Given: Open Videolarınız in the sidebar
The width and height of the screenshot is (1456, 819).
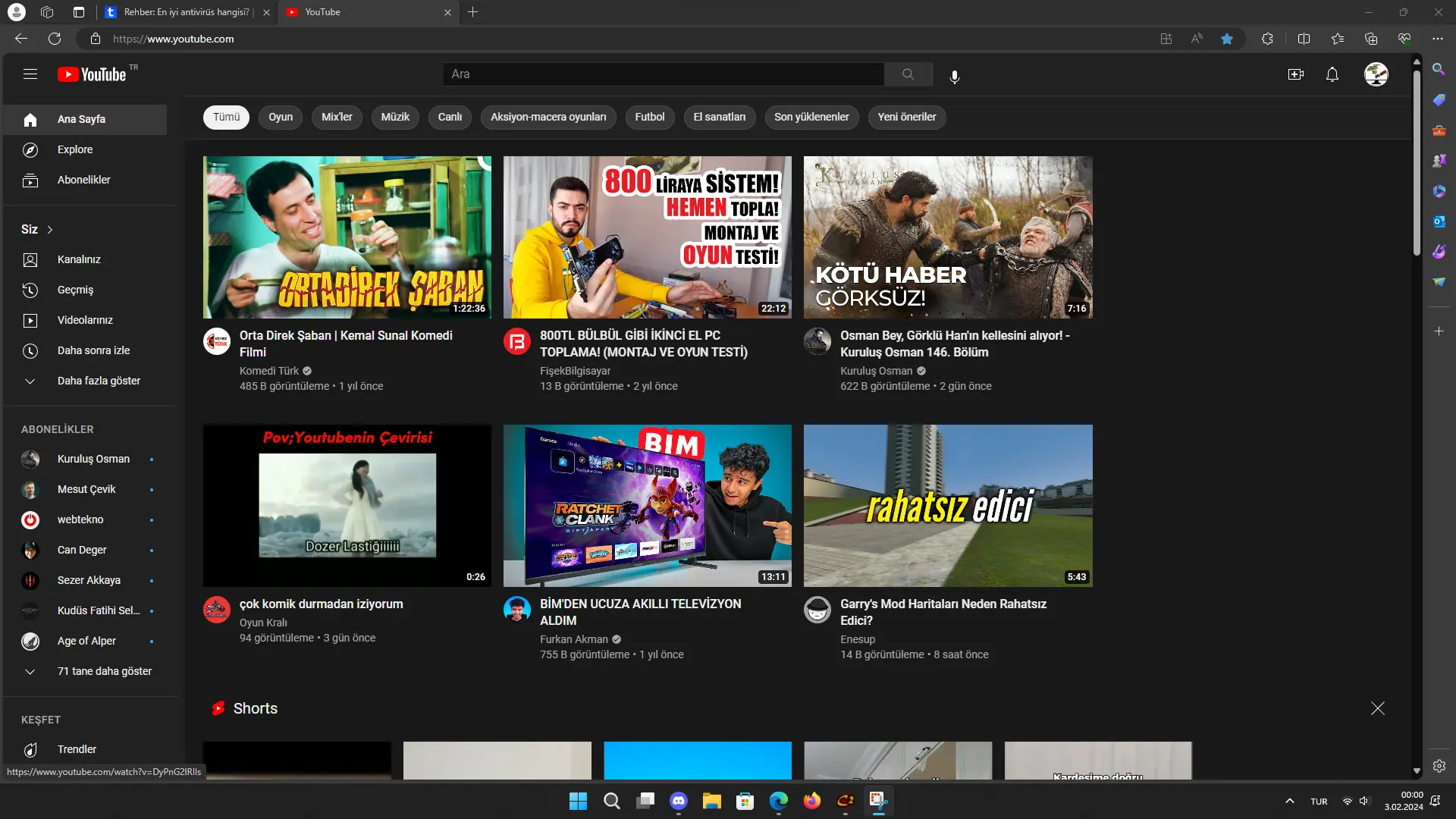Looking at the screenshot, I should coord(85,321).
